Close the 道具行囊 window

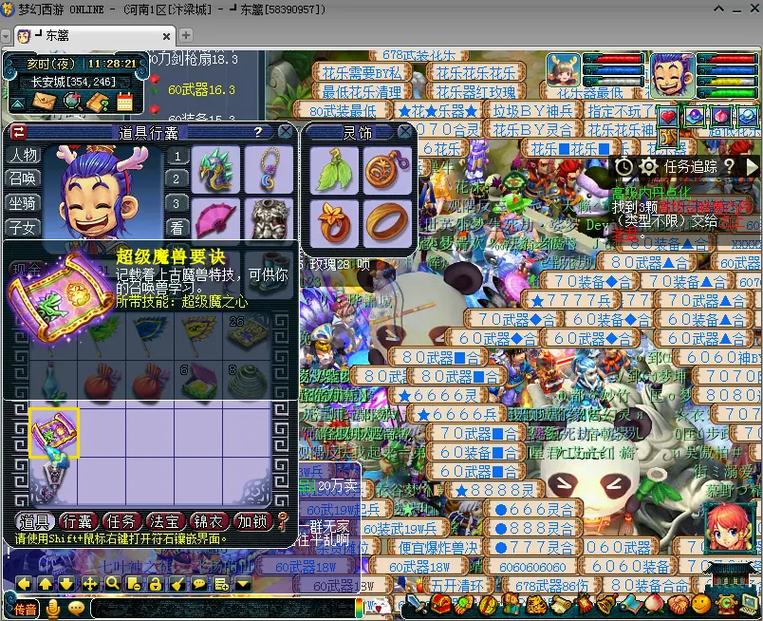coord(285,131)
